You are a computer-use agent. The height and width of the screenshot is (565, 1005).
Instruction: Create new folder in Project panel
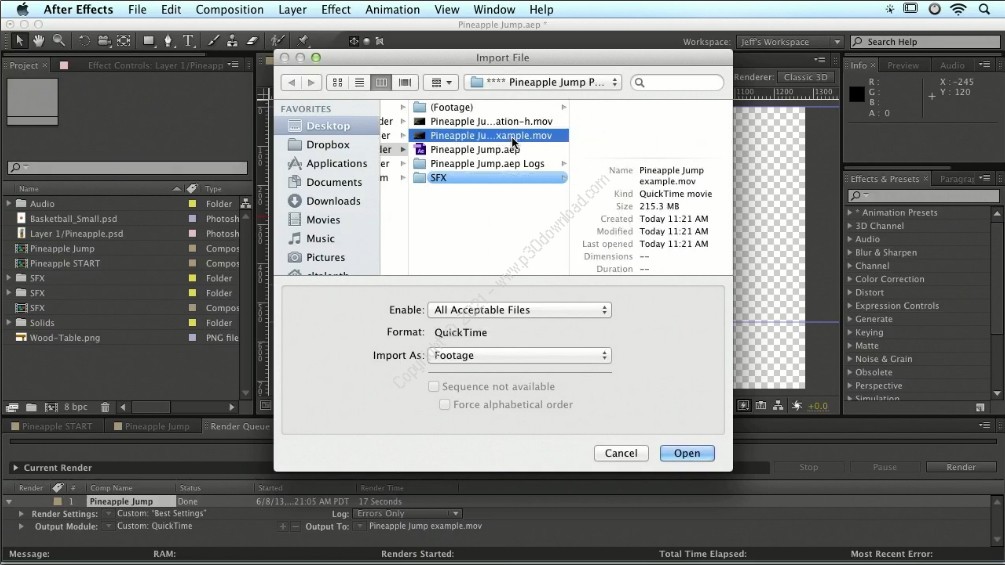(x=31, y=407)
